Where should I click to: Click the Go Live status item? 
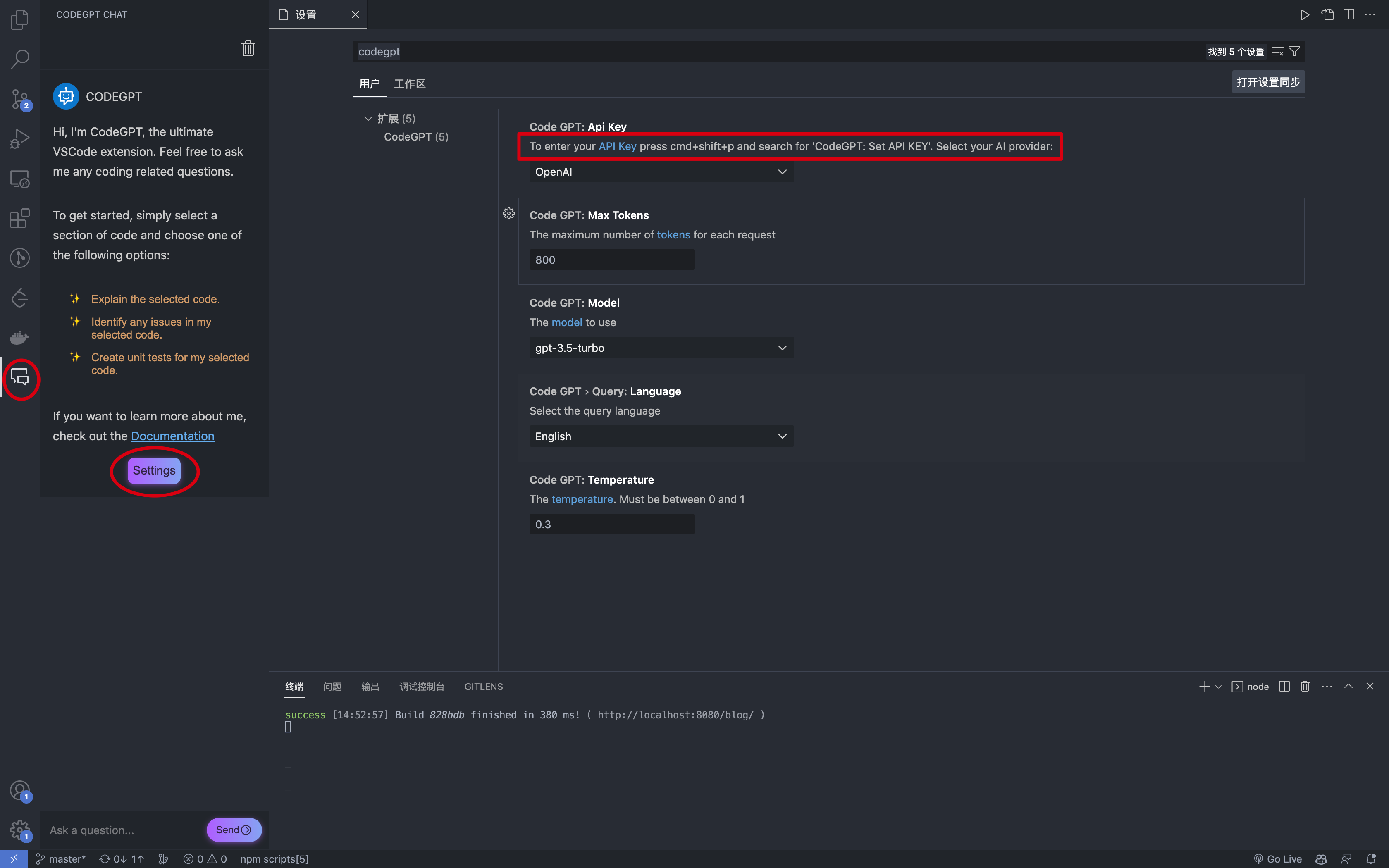(x=1278, y=859)
